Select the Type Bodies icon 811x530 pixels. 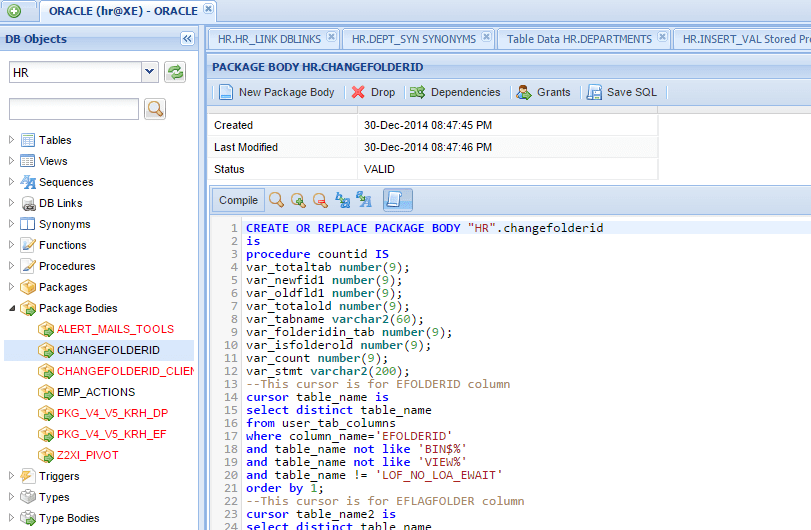28,518
